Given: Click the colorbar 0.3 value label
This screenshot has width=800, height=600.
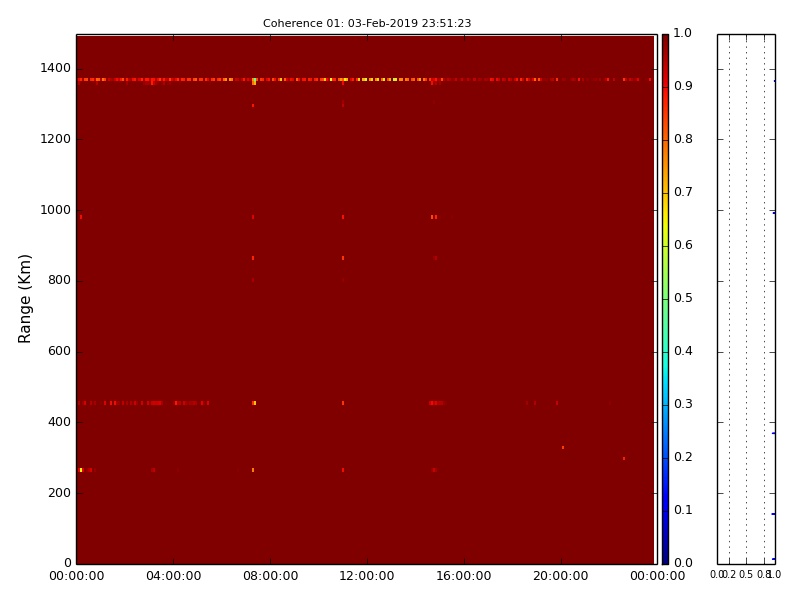Looking at the screenshot, I should pos(683,404).
